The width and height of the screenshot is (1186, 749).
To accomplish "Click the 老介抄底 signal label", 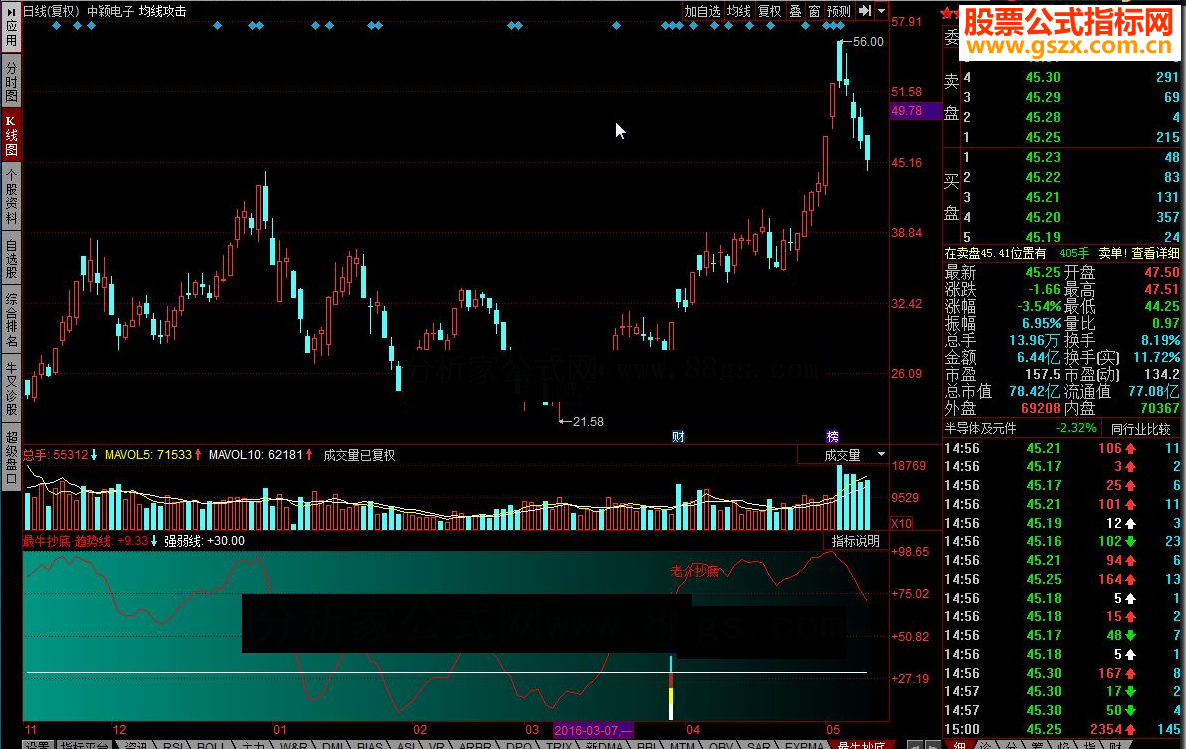I will click(x=694, y=570).
